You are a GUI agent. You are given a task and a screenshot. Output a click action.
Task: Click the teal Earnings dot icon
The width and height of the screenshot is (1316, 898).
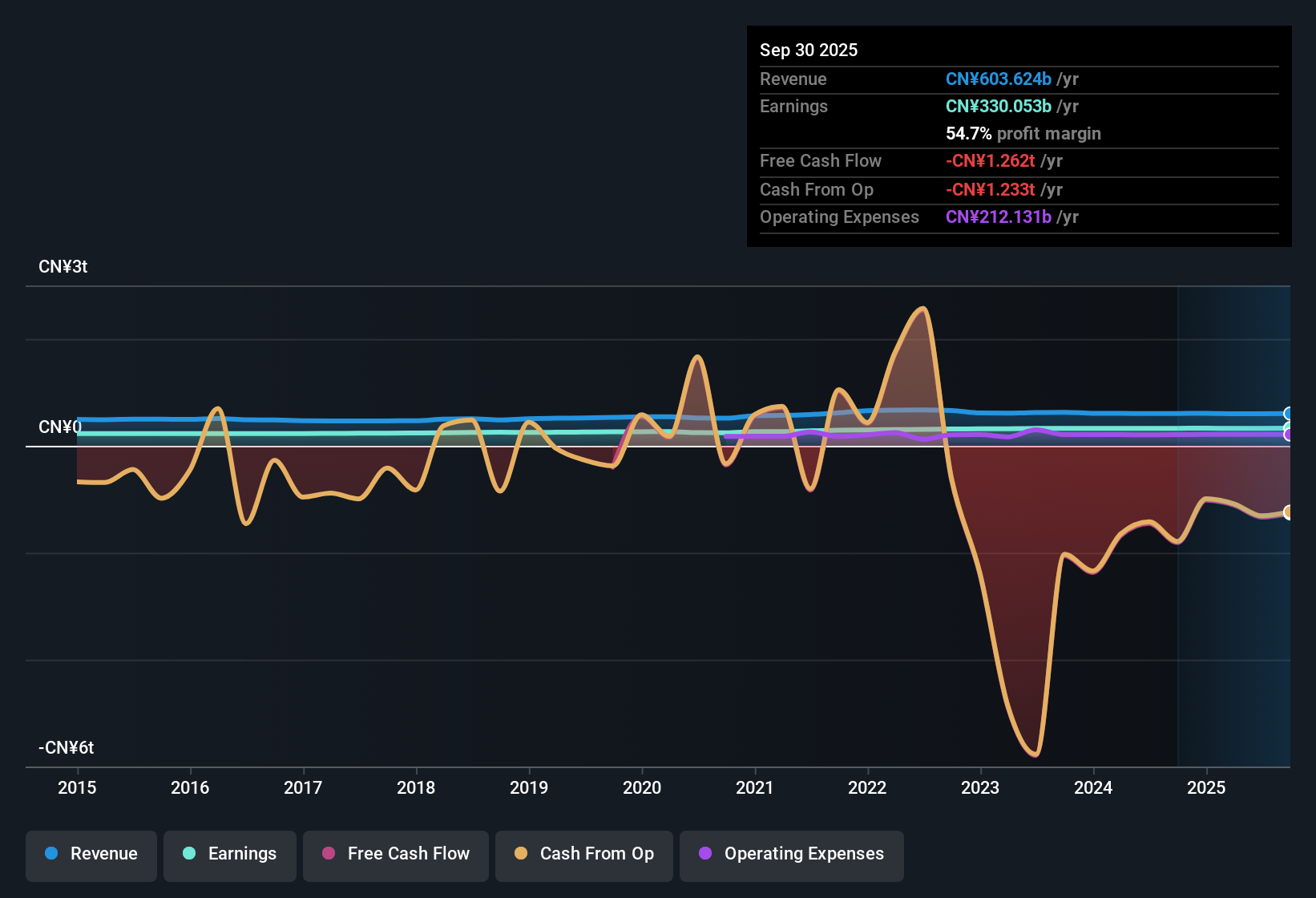(189, 854)
